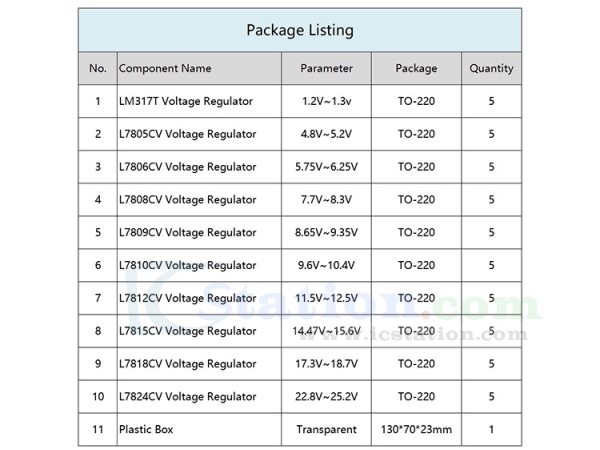The height and width of the screenshot is (450, 600).
Task: Select the Component Name column header
Action: tap(165, 68)
